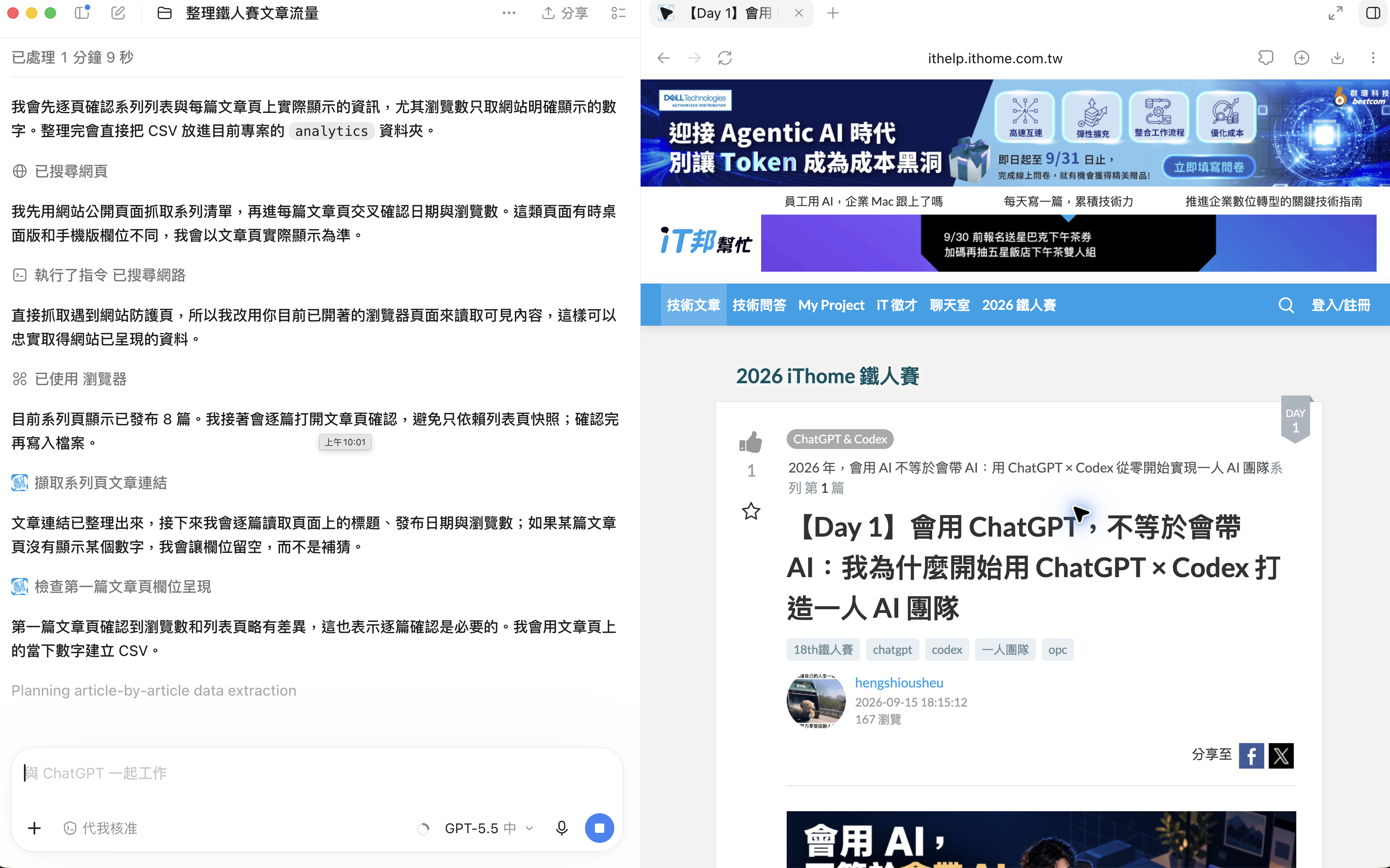Click the site search magnifier icon
The width and height of the screenshot is (1390, 868).
point(1286,305)
